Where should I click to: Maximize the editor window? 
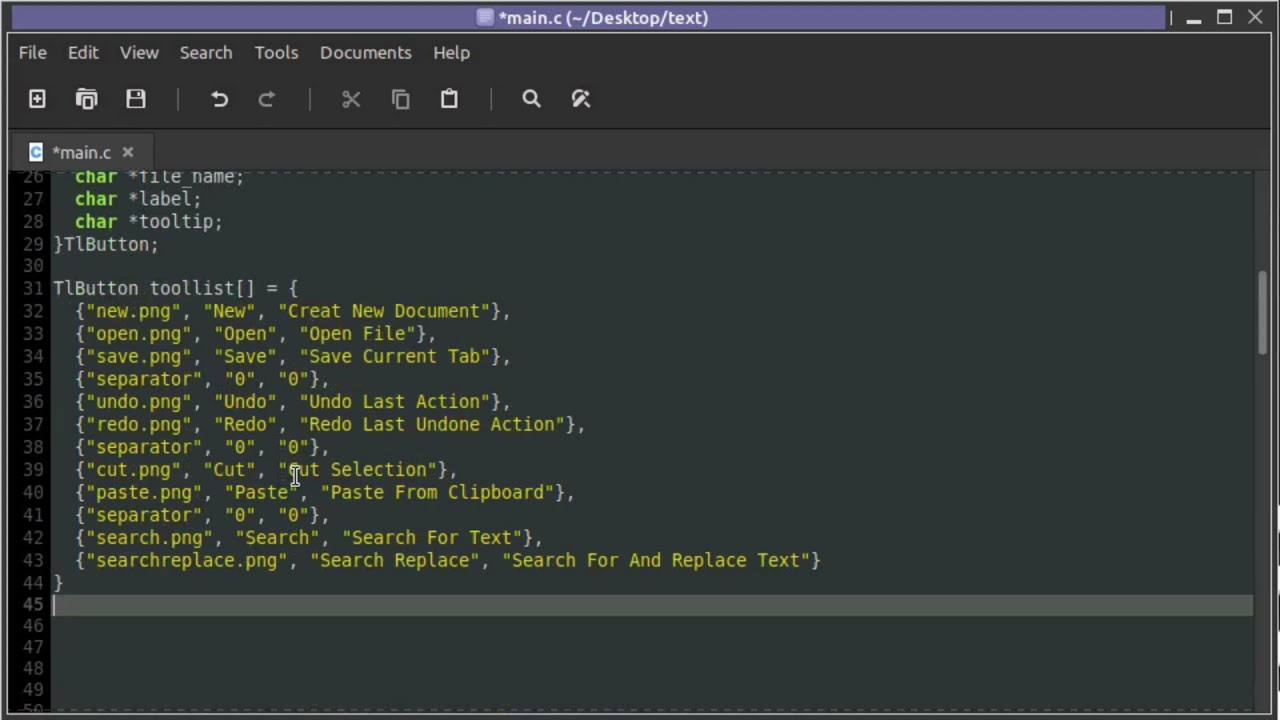(x=1225, y=17)
